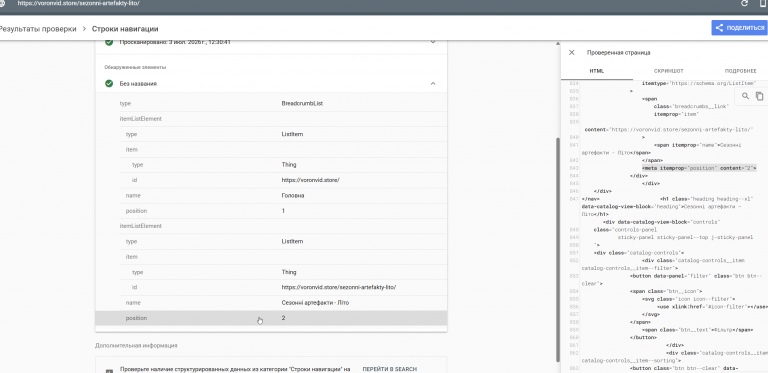
Task: Go back to Результаты проверки breadcrumb
Action: click(x=37, y=29)
